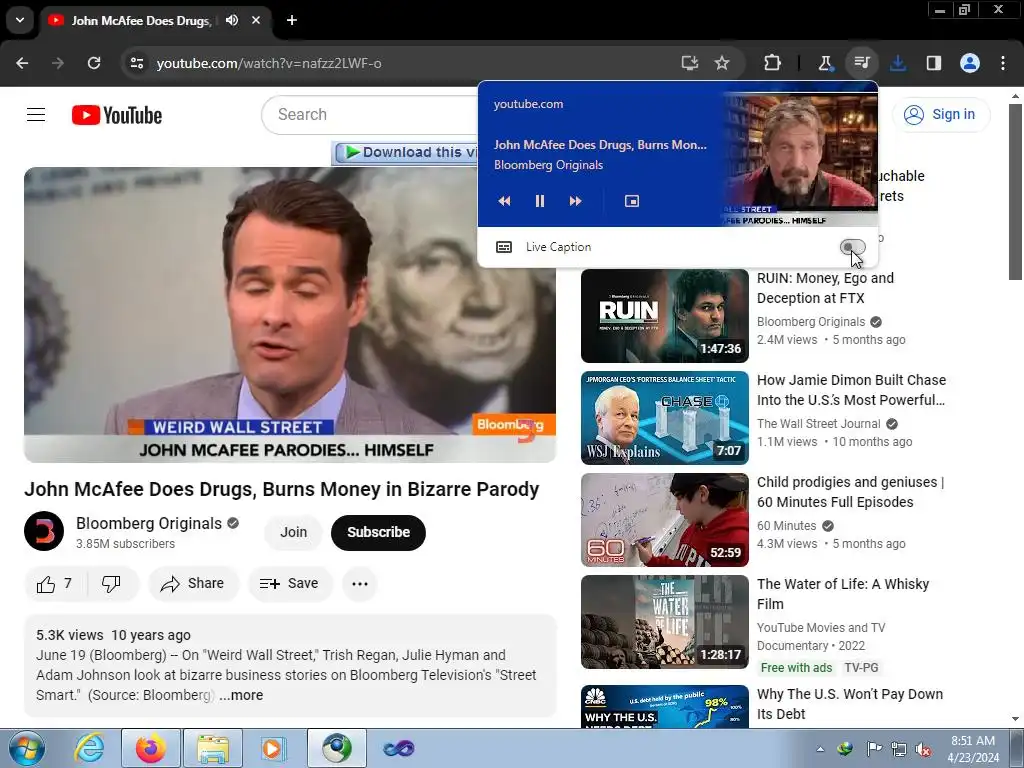The image size is (1024, 768).
Task: Open Internet Explorer from taskbar
Action: click(x=89, y=748)
